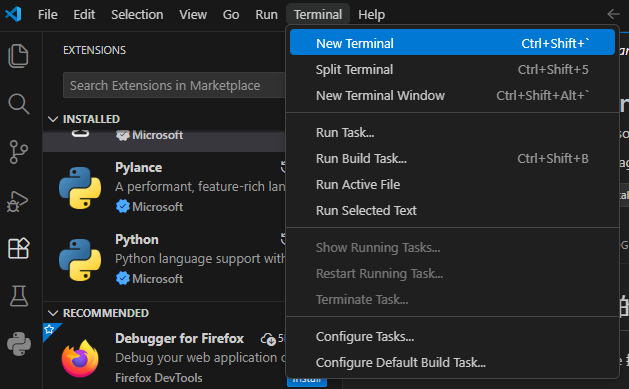Click Terminate Task... entry
629x389 pixels.
click(x=452, y=300)
